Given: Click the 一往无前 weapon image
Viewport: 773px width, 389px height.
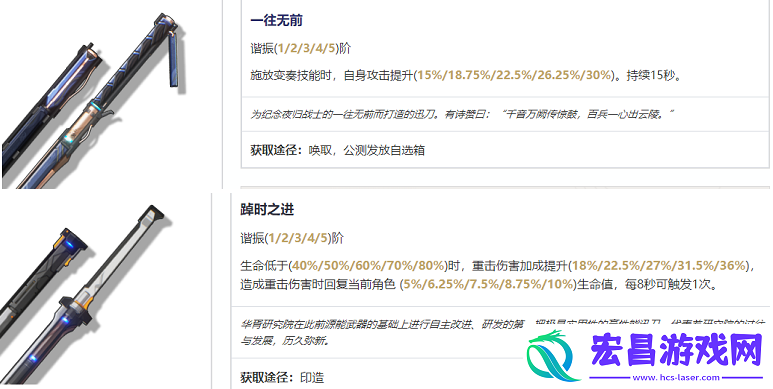Looking at the screenshot, I should (95, 101).
